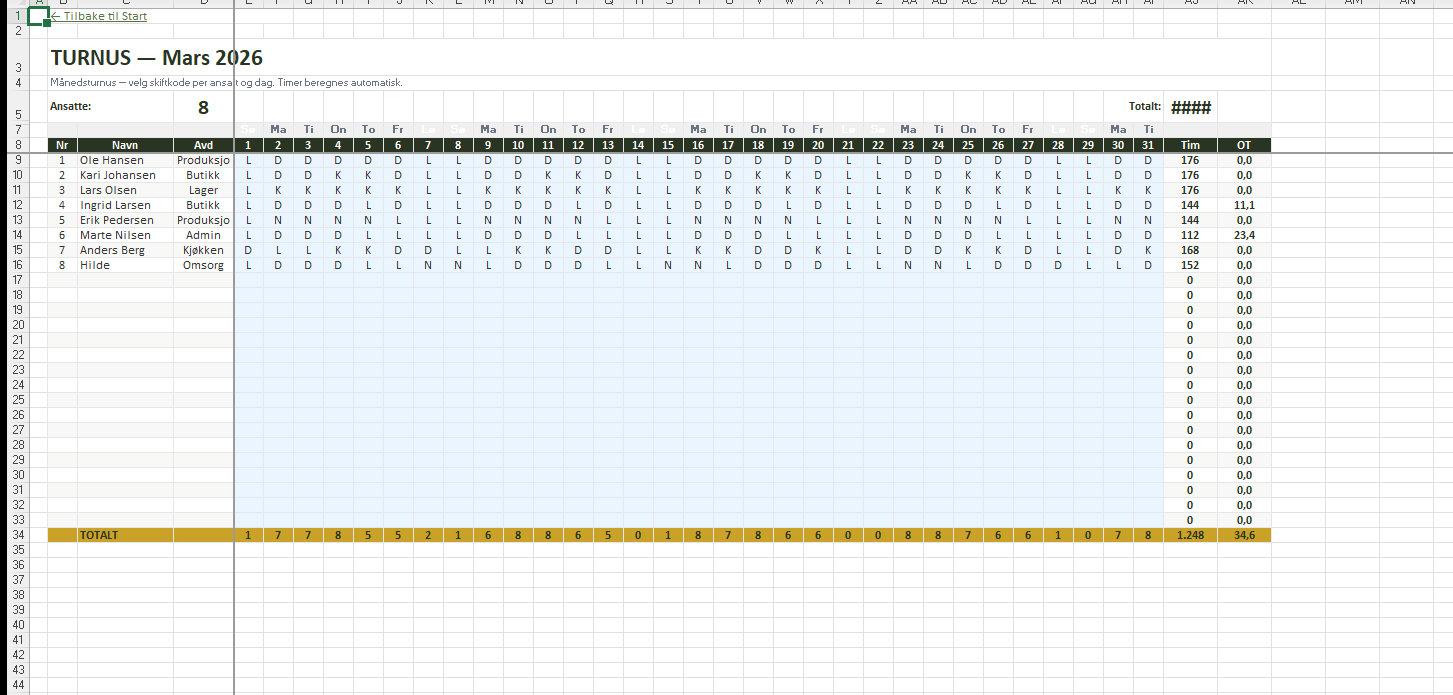Image resolution: width=1453 pixels, height=695 pixels.
Task: Click the Ansatte count cell showing 8
Action: [203, 108]
